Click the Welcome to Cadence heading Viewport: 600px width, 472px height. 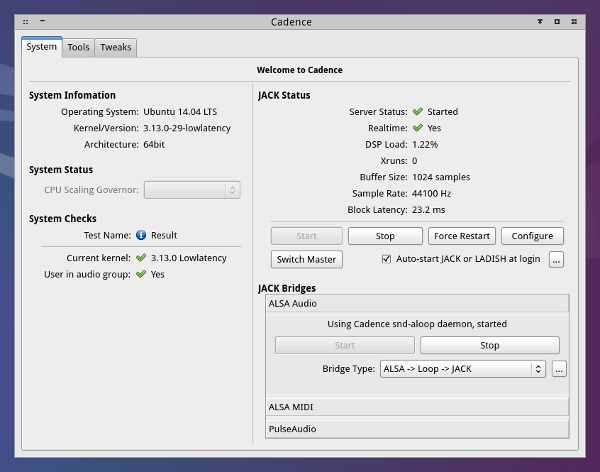[x=300, y=70]
